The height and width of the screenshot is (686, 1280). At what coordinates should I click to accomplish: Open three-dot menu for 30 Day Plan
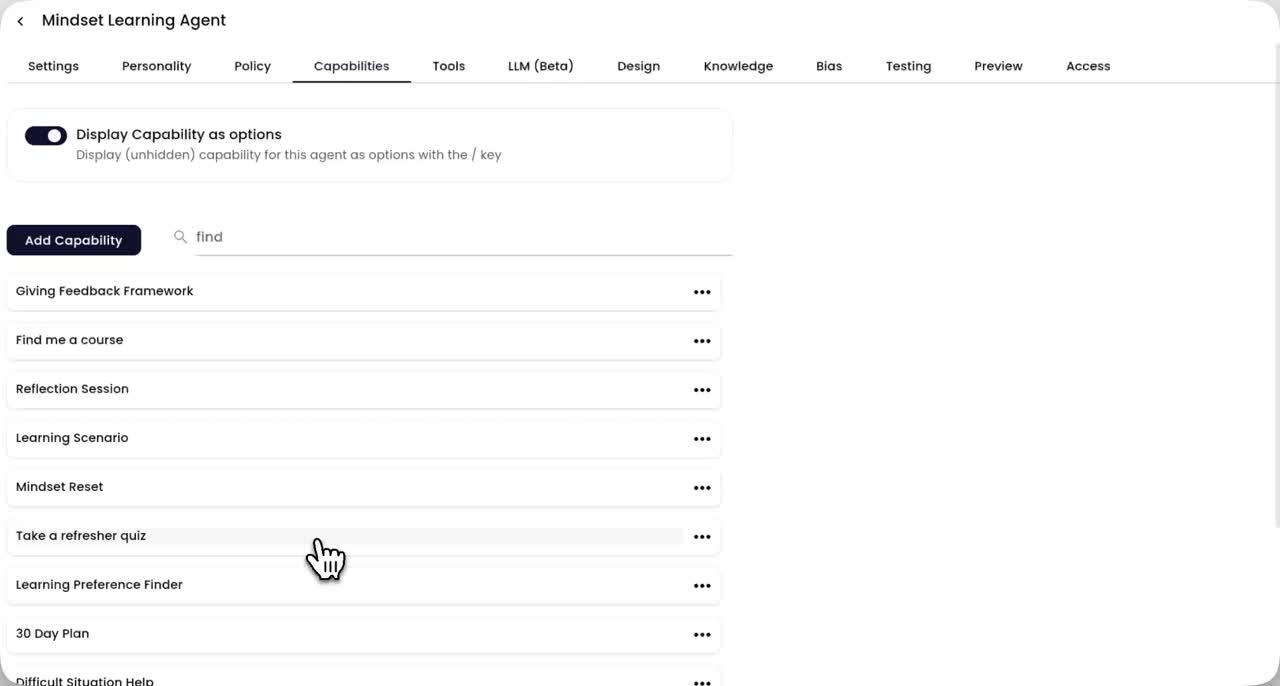click(702, 635)
